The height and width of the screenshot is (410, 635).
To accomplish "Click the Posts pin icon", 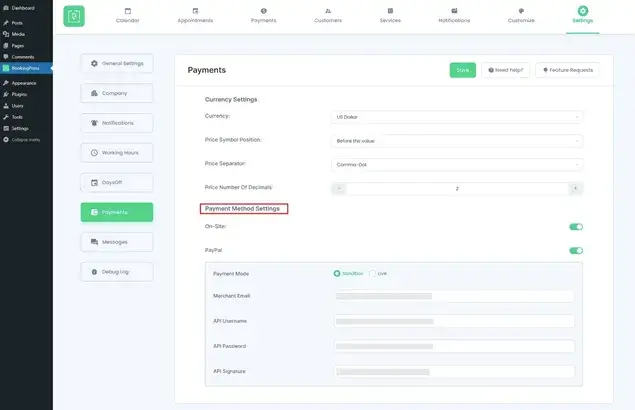I will pyautogui.click(x=6, y=23).
